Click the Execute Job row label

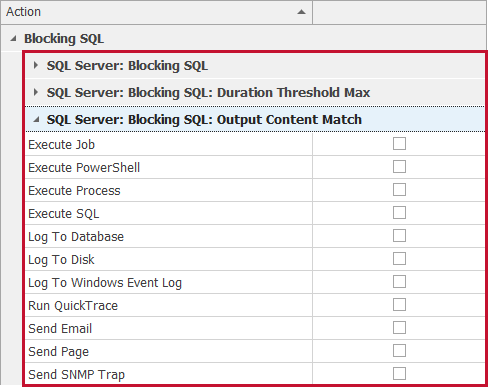[x=62, y=145]
